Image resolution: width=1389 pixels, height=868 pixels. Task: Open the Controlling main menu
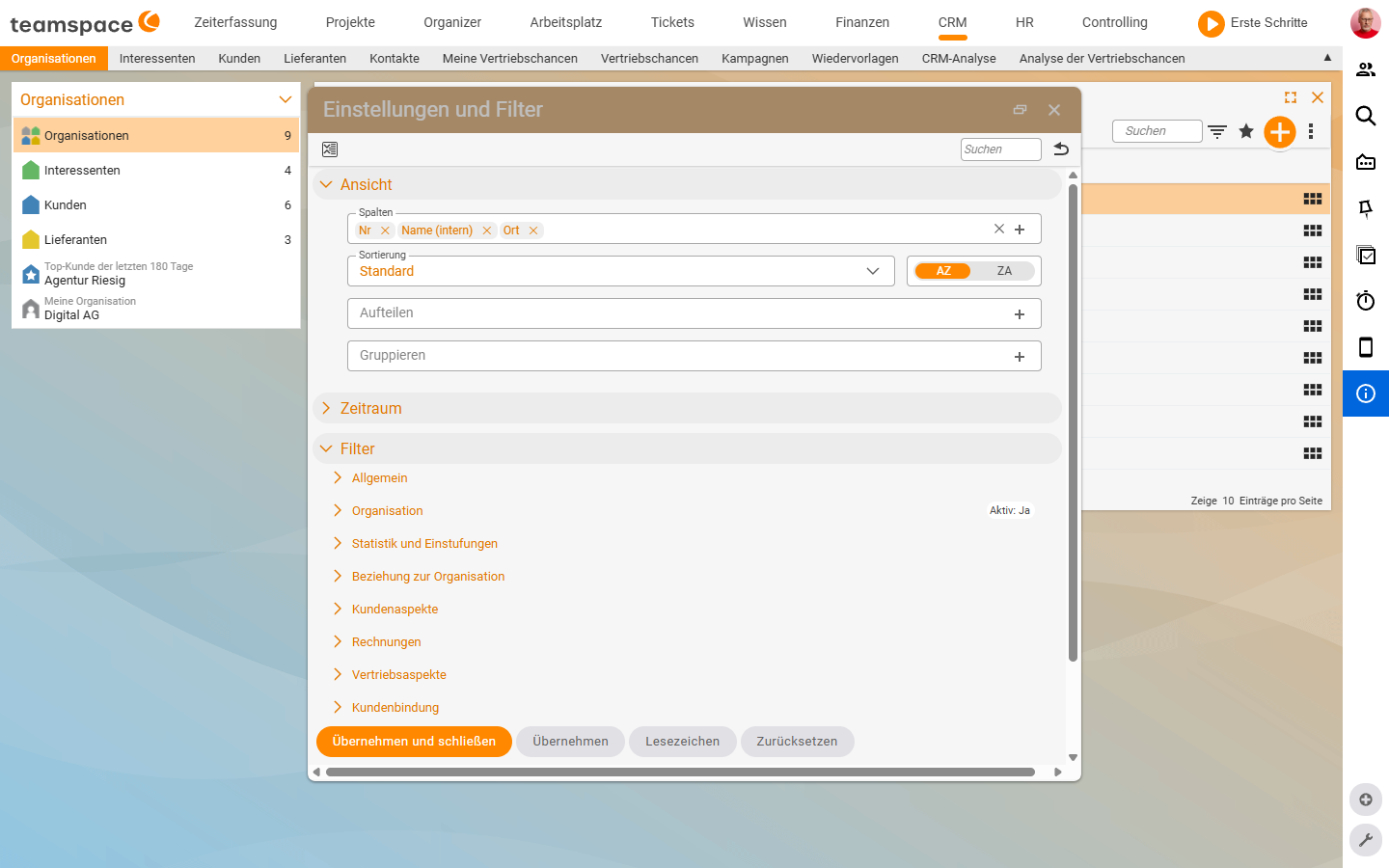click(x=1114, y=22)
